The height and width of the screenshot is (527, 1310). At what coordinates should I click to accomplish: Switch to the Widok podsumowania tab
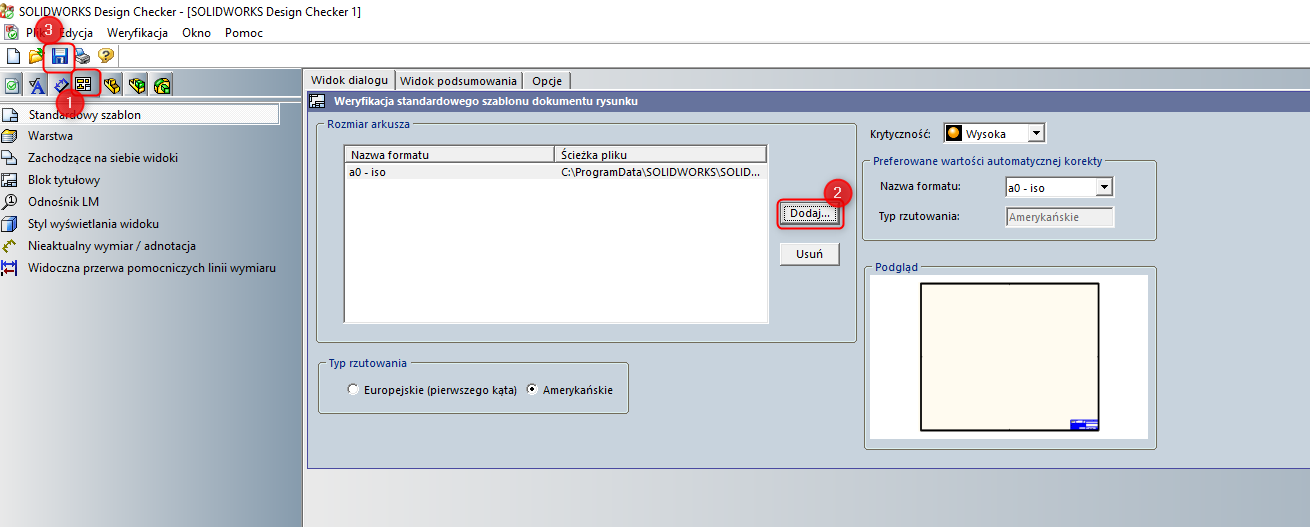click(x=458, y=81)
